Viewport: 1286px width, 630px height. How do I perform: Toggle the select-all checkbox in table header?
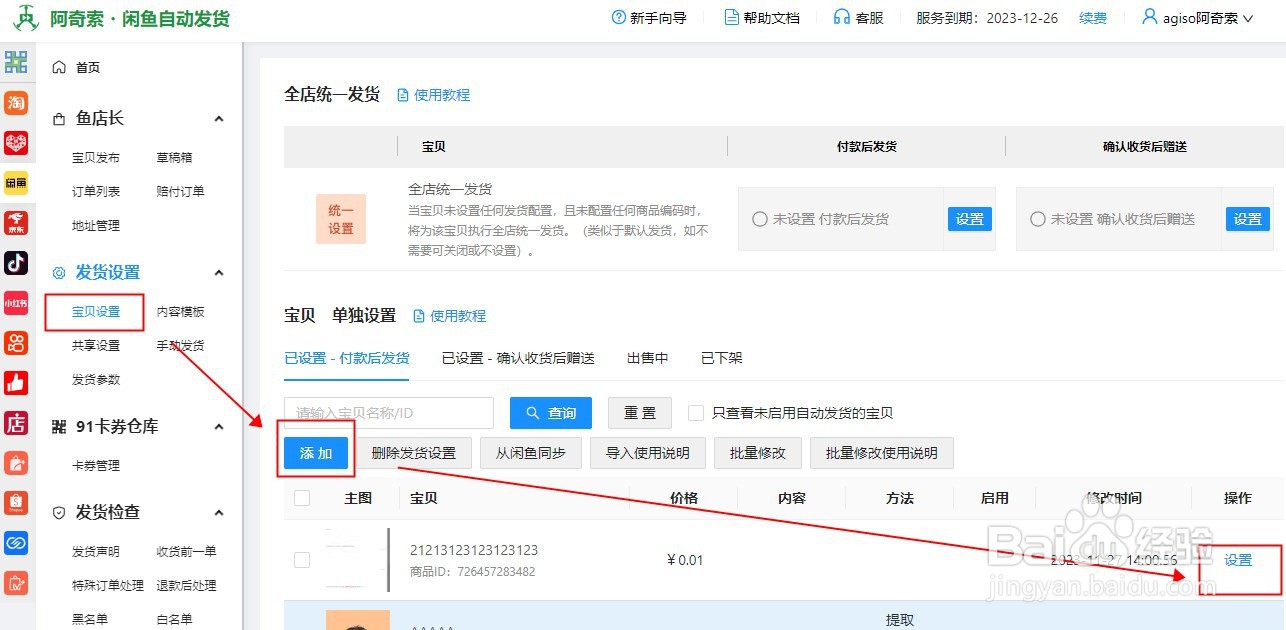(x=302, y=498)
